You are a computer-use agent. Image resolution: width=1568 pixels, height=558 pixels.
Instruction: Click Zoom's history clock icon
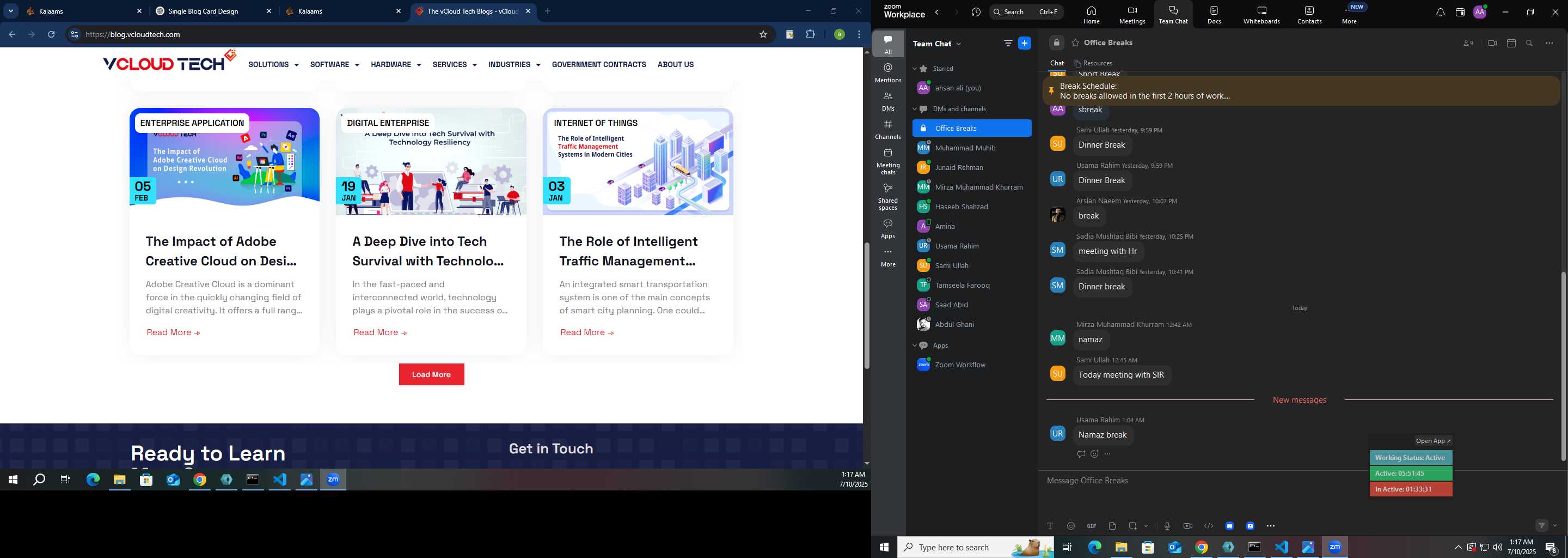pos(976,12)
